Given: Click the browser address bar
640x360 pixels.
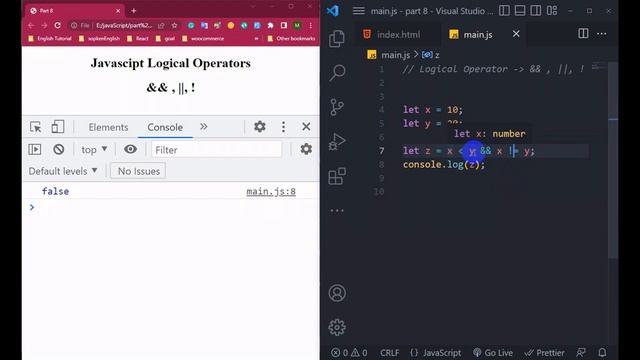Looking at the screenshot, I should (124, 25).
